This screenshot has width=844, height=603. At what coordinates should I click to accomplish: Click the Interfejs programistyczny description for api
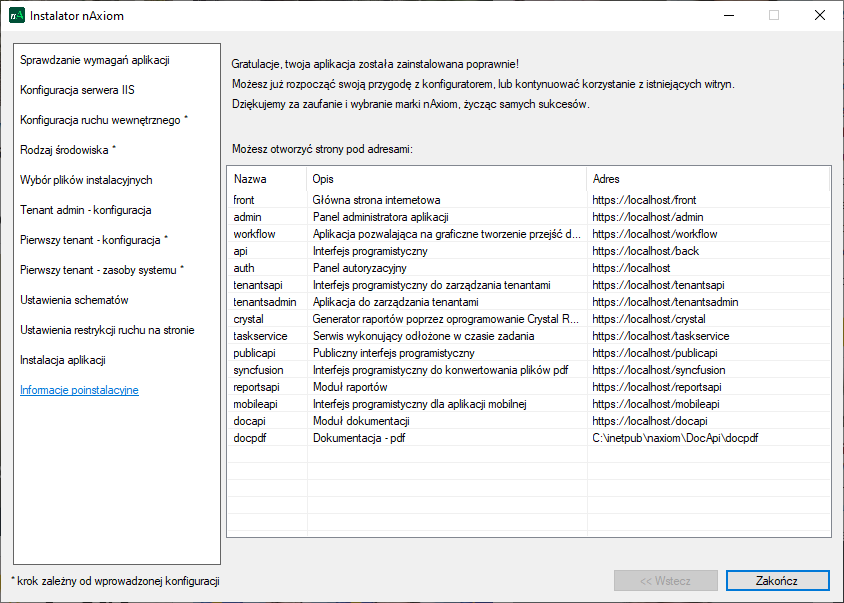click(x=370, y=251)
